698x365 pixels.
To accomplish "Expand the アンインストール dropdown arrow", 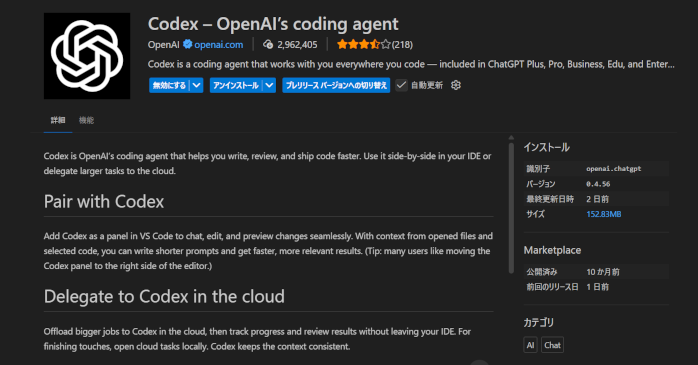I will [x=269, y=85].
